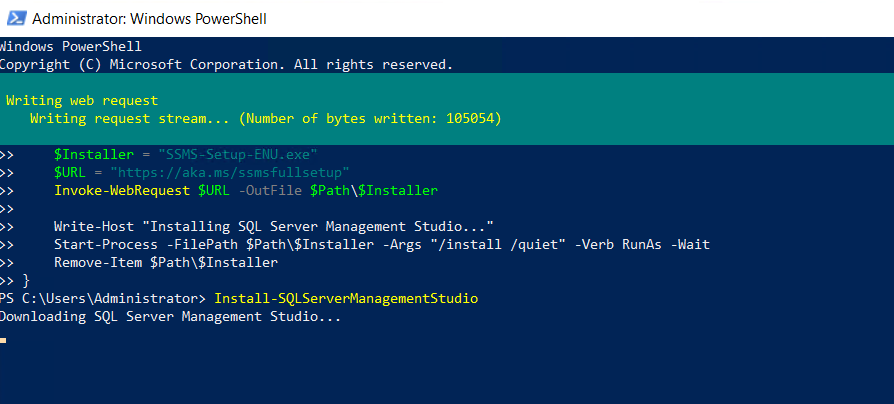
Task: Click the 'Windows PowerShell' banner line
Action: 71,47
